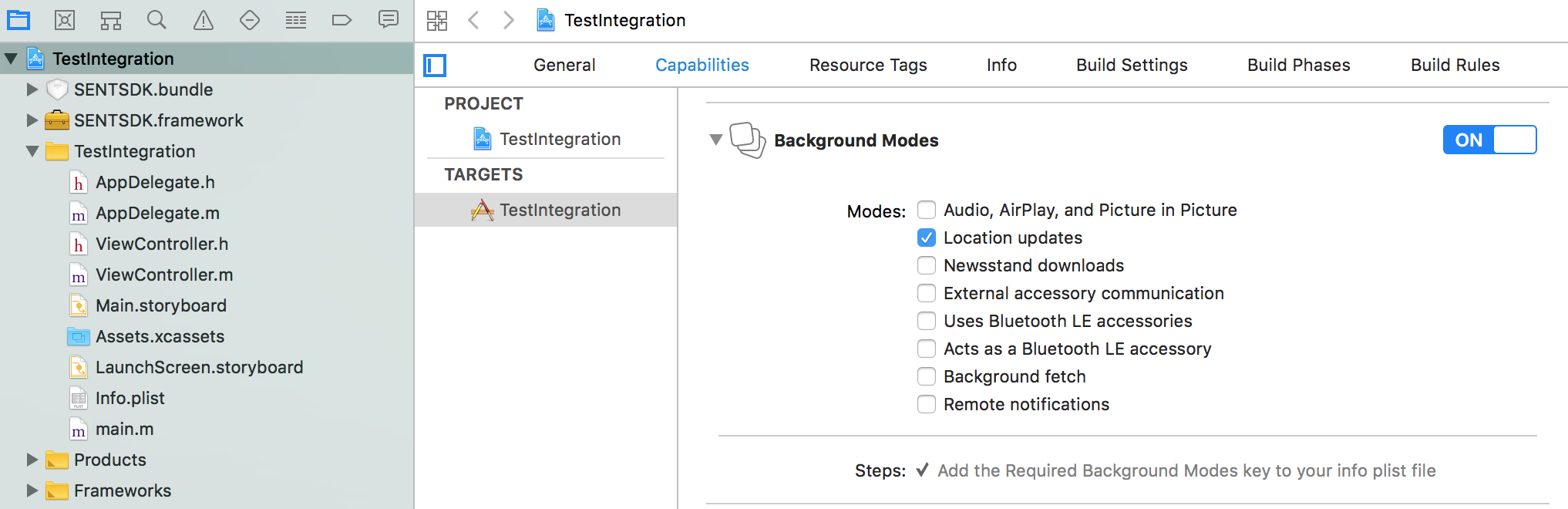Turn off the Background Modes switch

tap(1489, 140)
